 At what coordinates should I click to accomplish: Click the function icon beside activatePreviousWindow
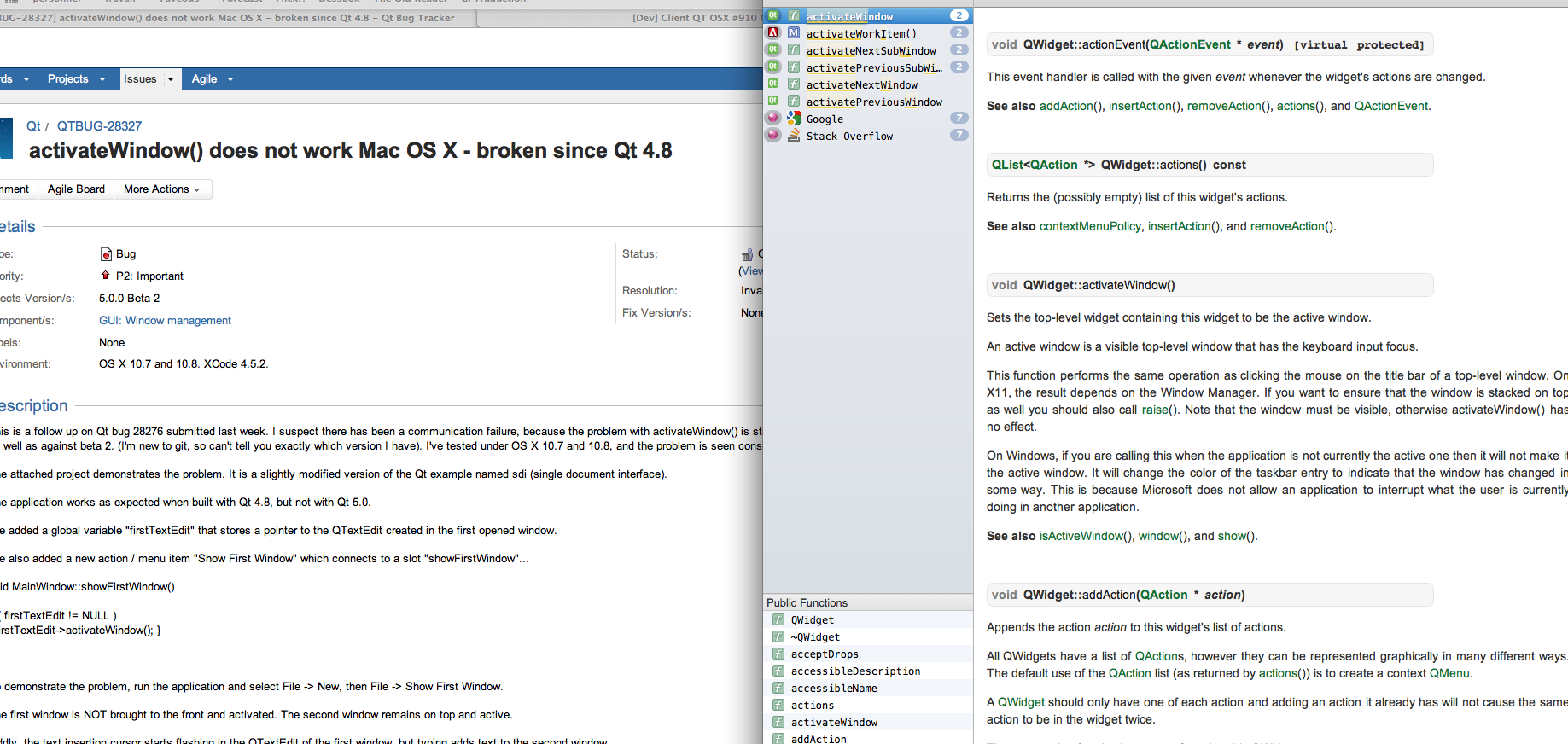794,102
